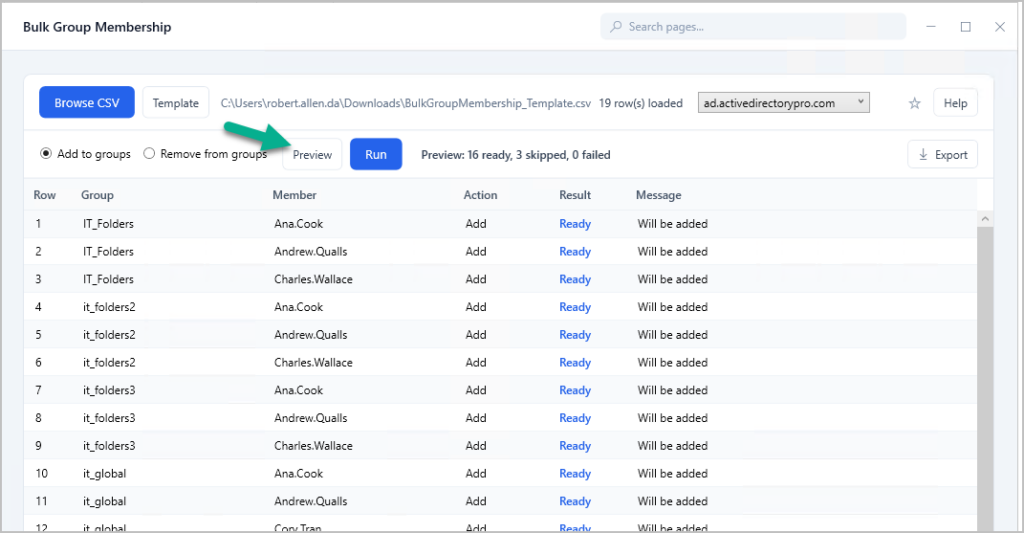Export the results list
Screen dimensions: 1024x533
click(942, 155)
